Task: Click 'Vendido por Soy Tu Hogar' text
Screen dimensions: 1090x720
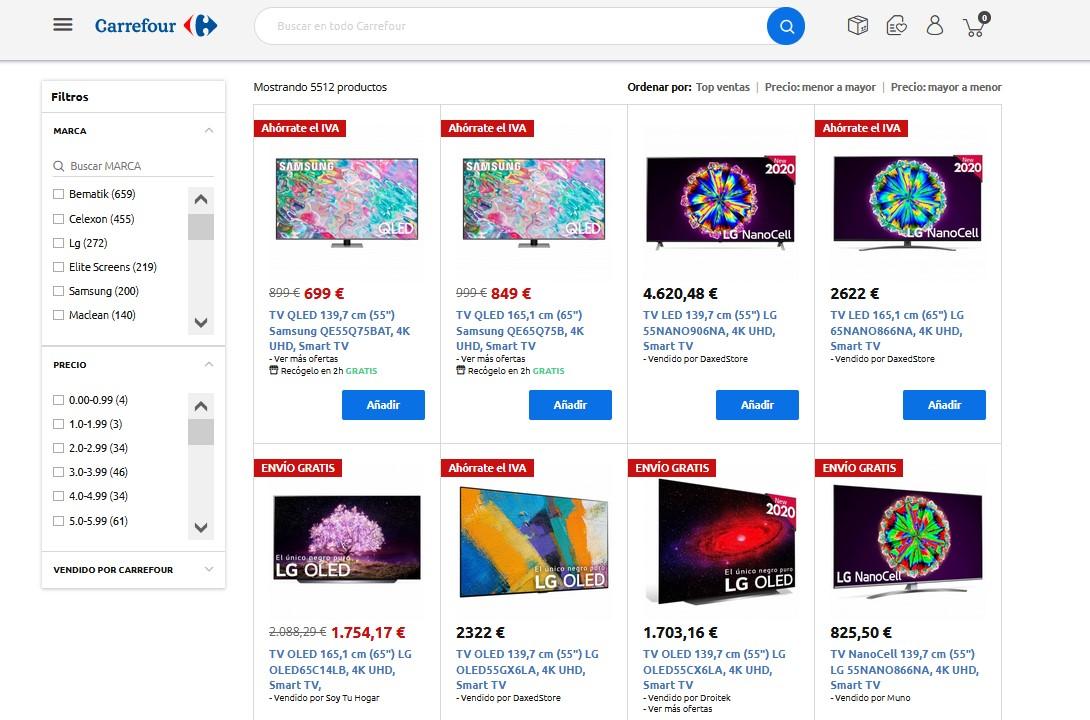Action: click(x=325, y=698)
